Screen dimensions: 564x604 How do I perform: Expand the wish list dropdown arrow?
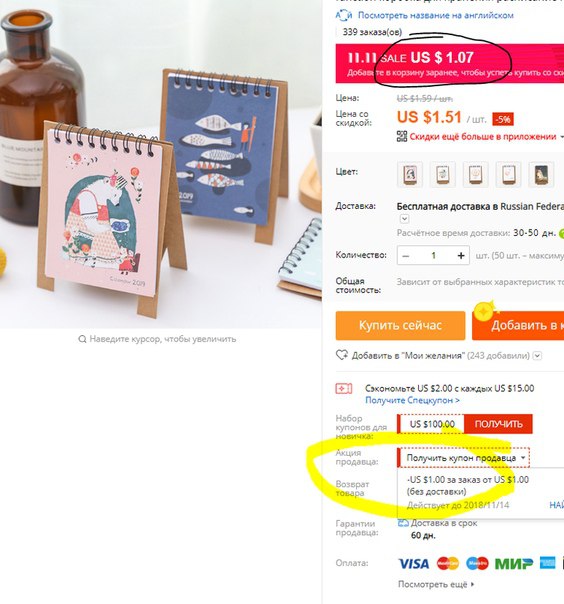click(537, 356)
